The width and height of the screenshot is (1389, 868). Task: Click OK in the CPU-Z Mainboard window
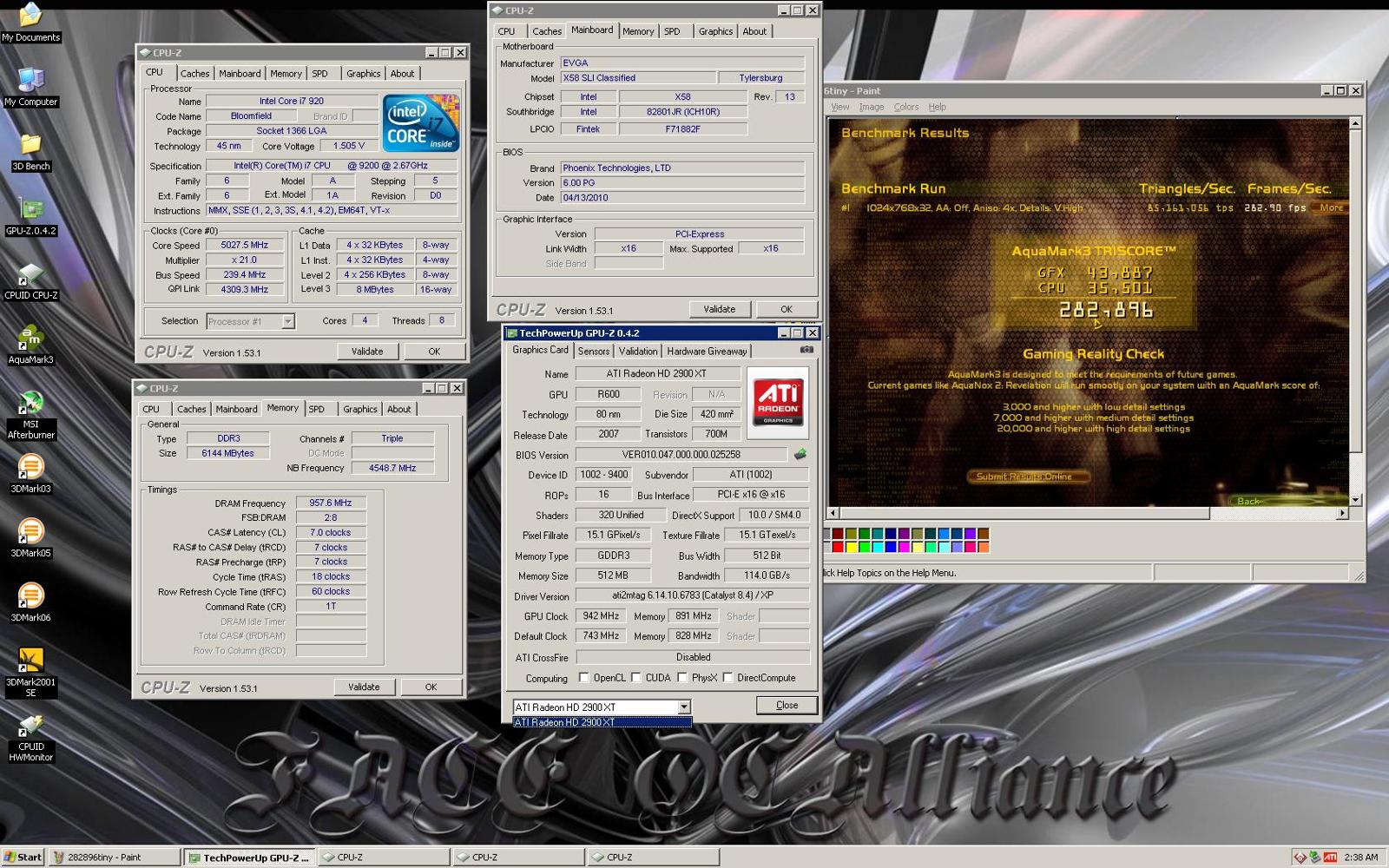787,309
